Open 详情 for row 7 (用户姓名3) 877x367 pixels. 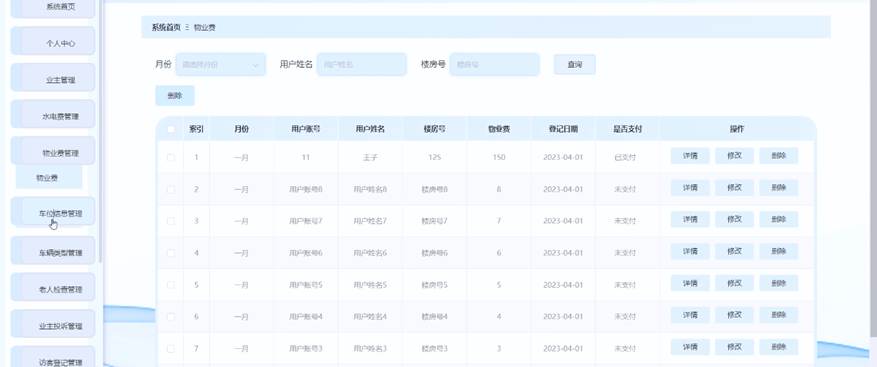[690, 347]
